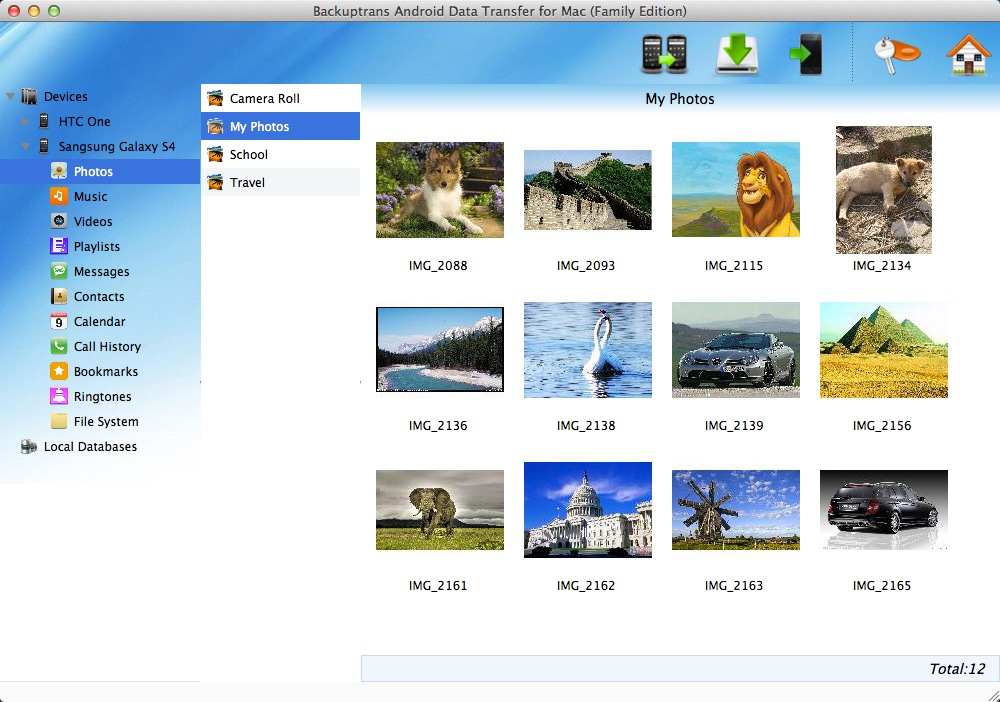Click the window resize grip corner
The width and height of the screenshot is (1000, 702).
click(992, 695)
